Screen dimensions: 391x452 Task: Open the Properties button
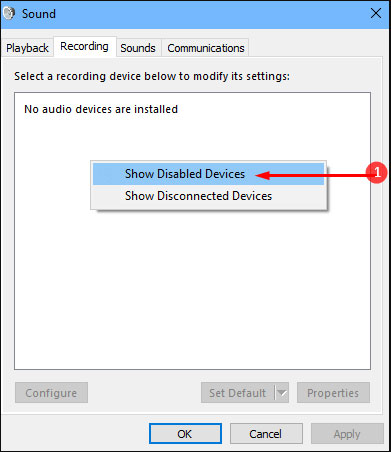coord(333,393)
